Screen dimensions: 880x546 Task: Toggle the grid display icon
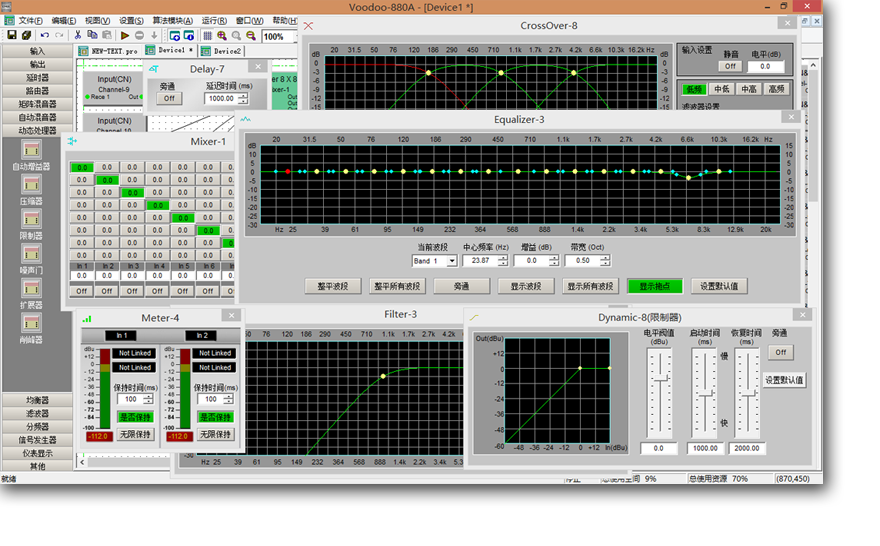pos(207,35)
